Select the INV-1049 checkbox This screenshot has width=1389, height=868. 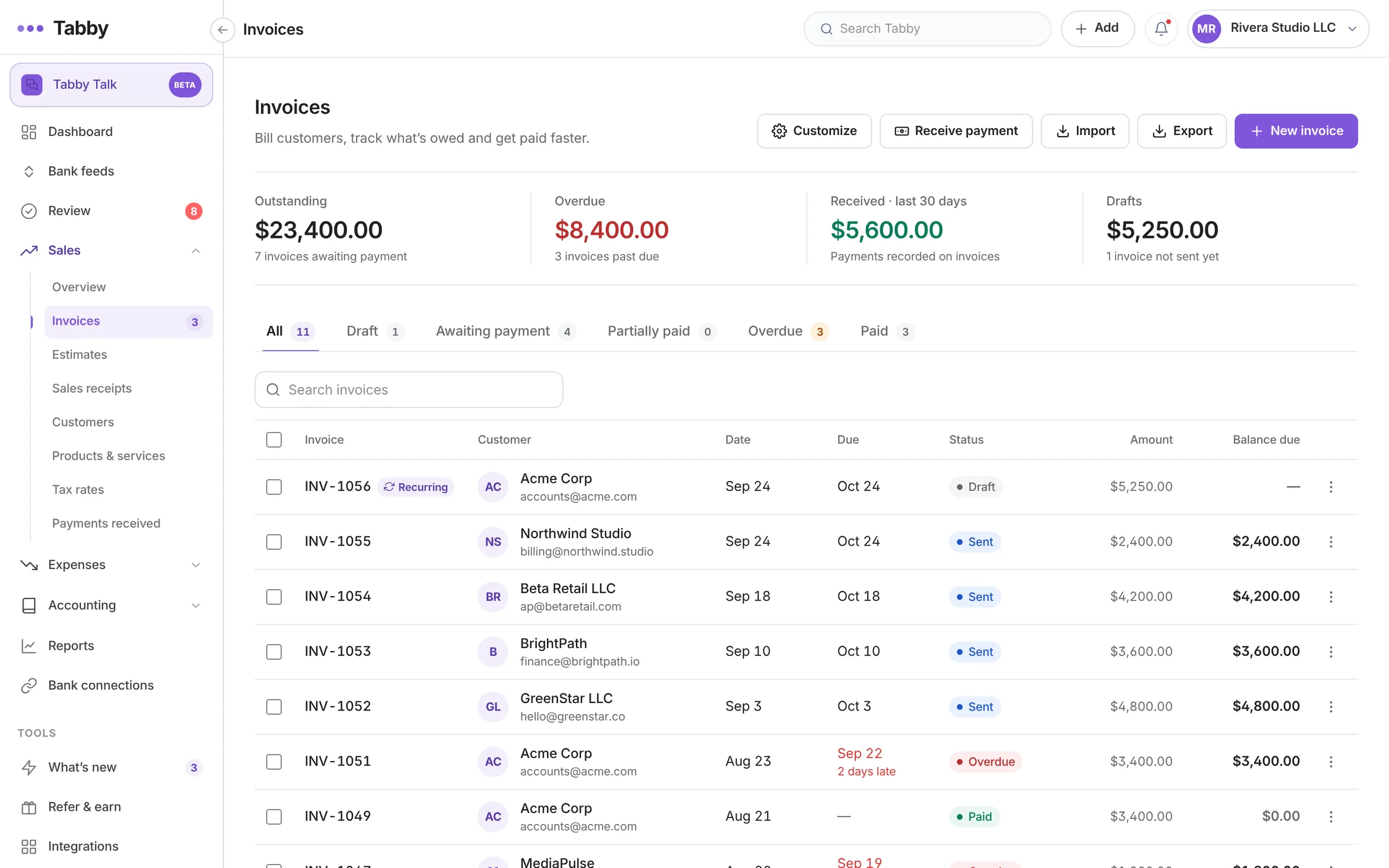(274, 816)
